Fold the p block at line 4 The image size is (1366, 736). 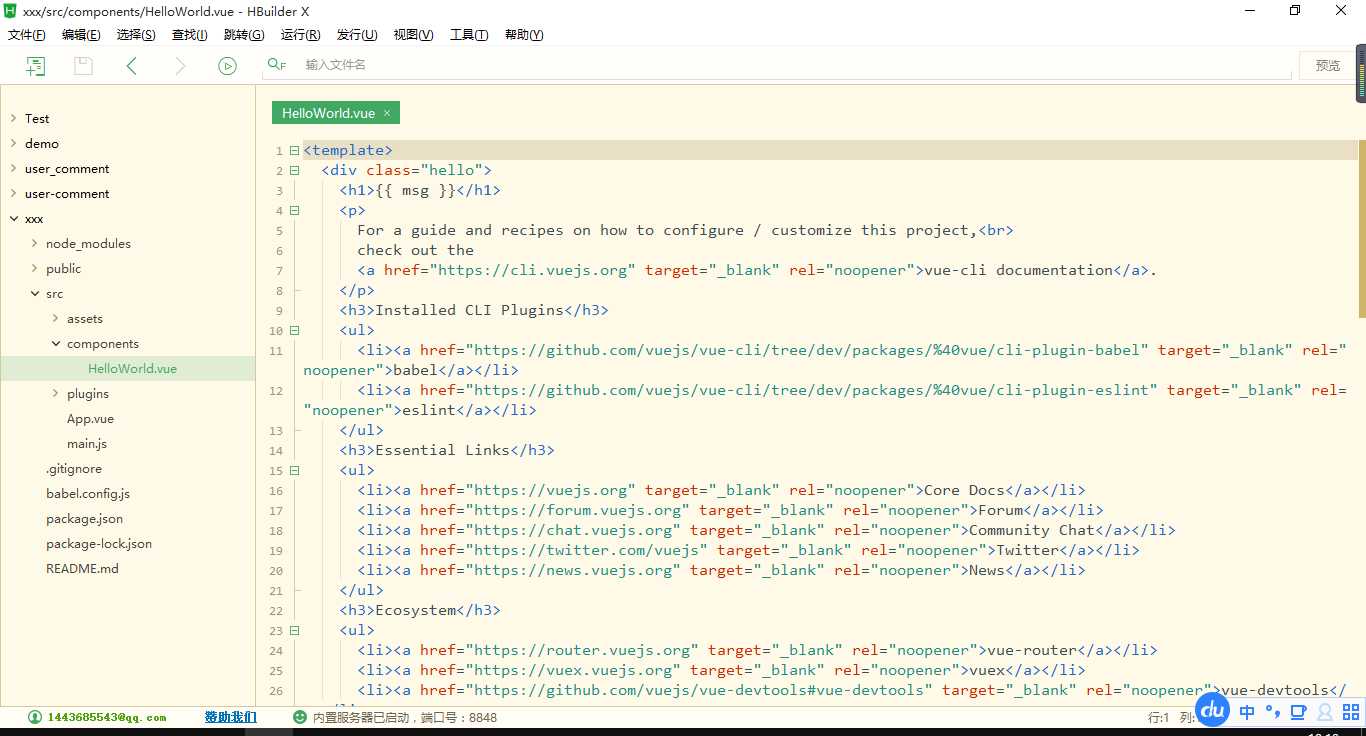click(294, 210)
